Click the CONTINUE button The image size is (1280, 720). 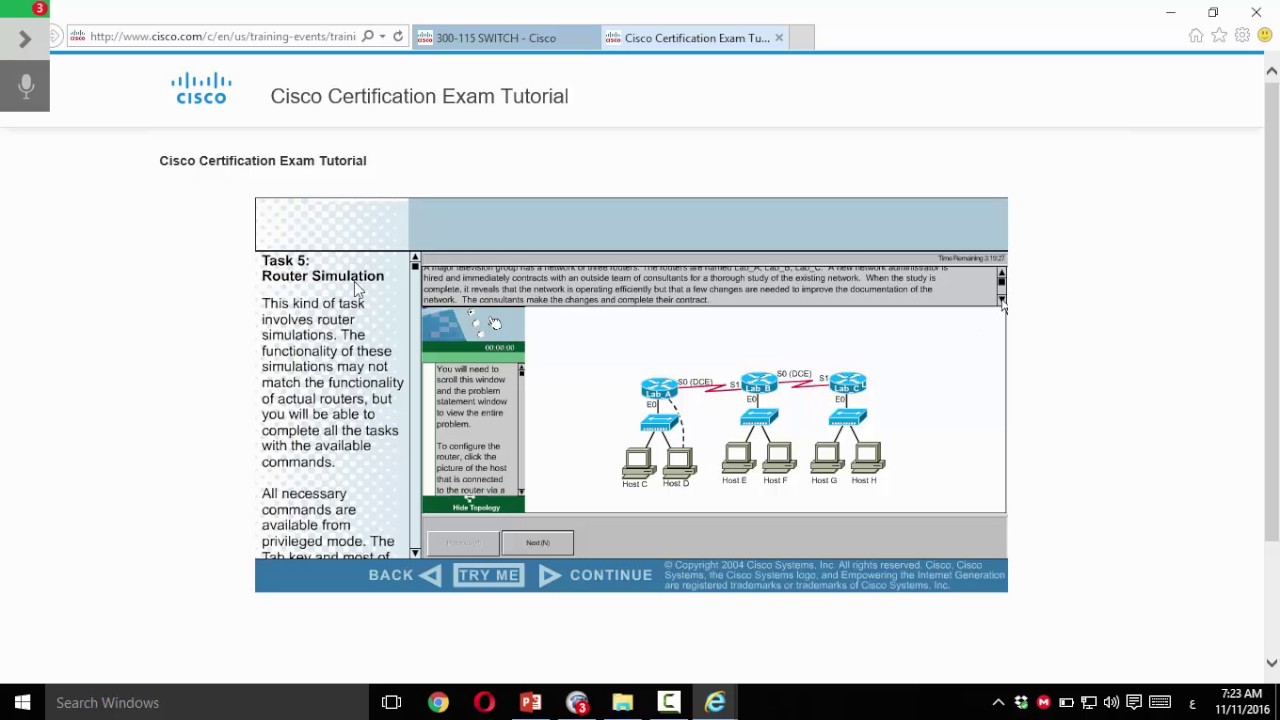(596, 575)
